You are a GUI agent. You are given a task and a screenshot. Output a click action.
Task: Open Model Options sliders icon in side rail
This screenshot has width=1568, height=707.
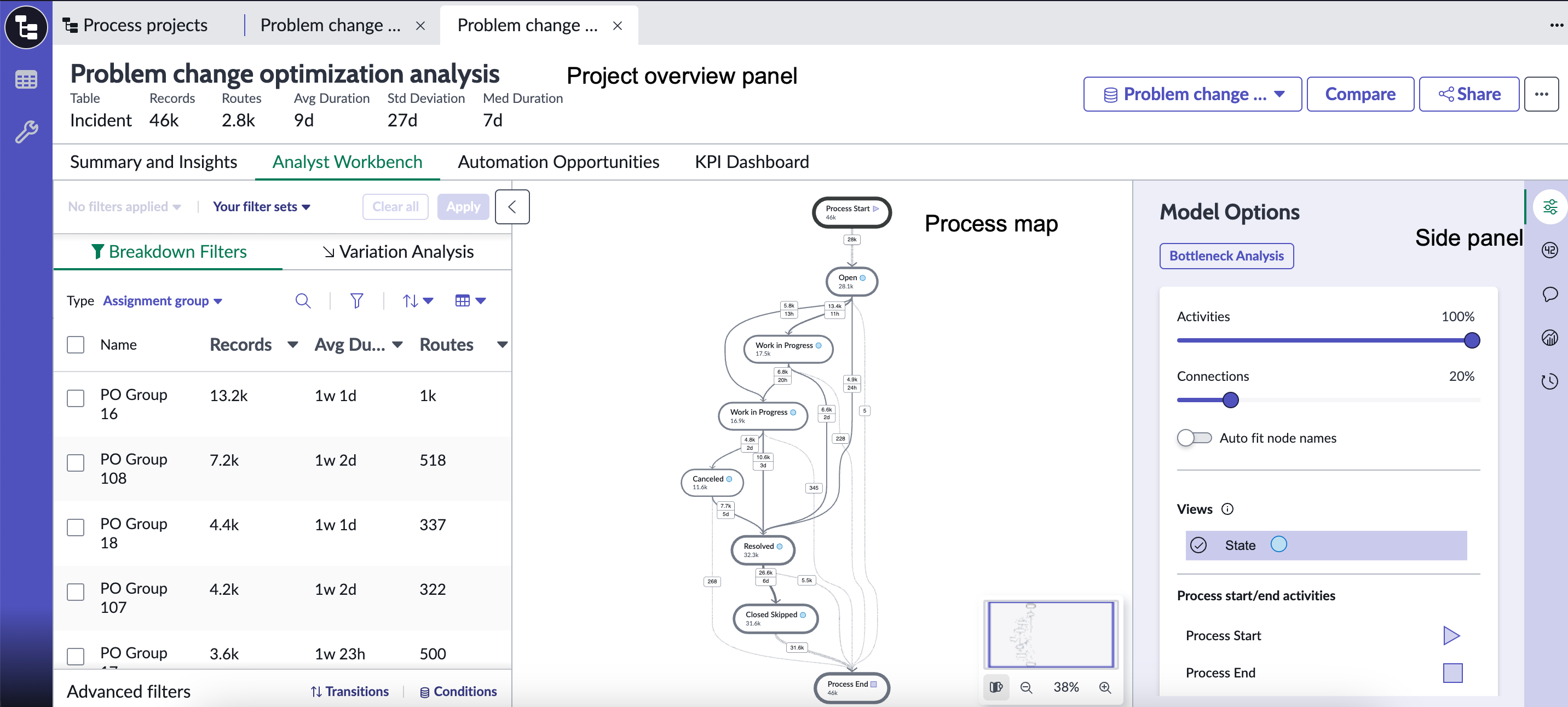[1550, 207]
